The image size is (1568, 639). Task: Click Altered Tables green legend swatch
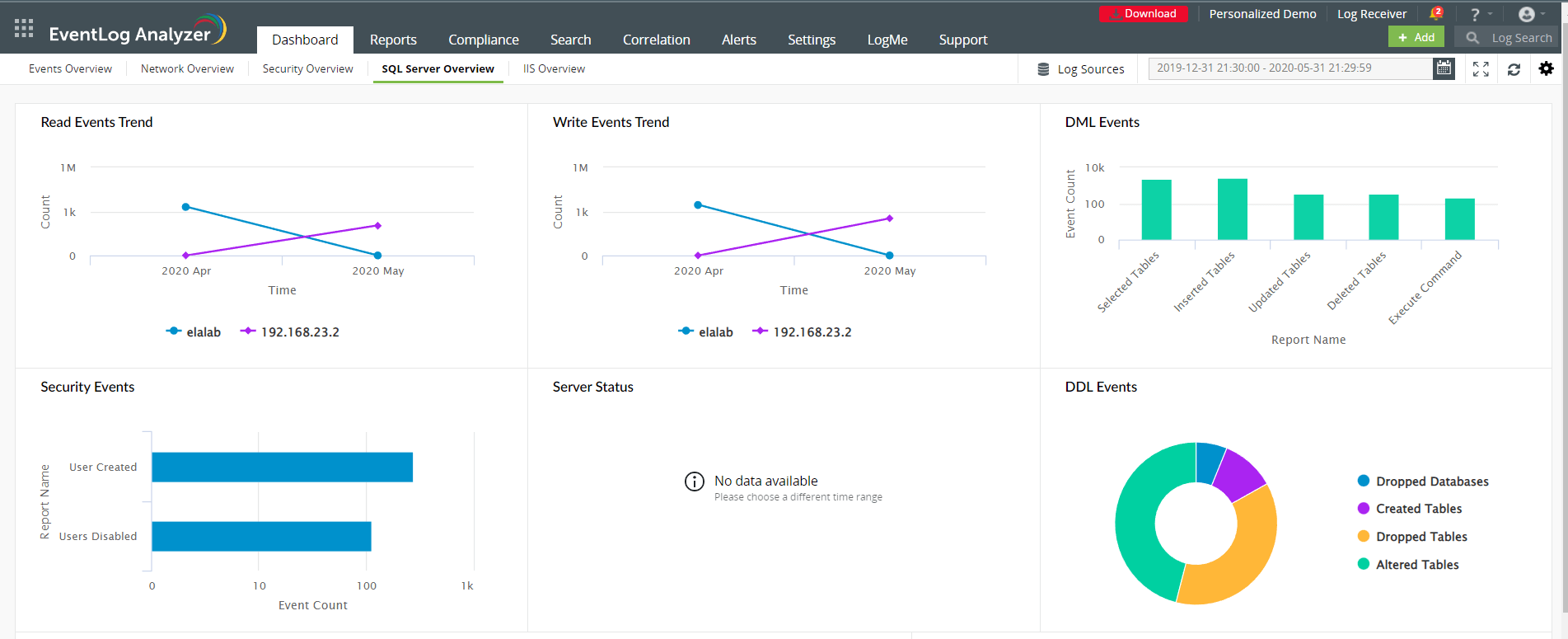[x=1364, y=565]
